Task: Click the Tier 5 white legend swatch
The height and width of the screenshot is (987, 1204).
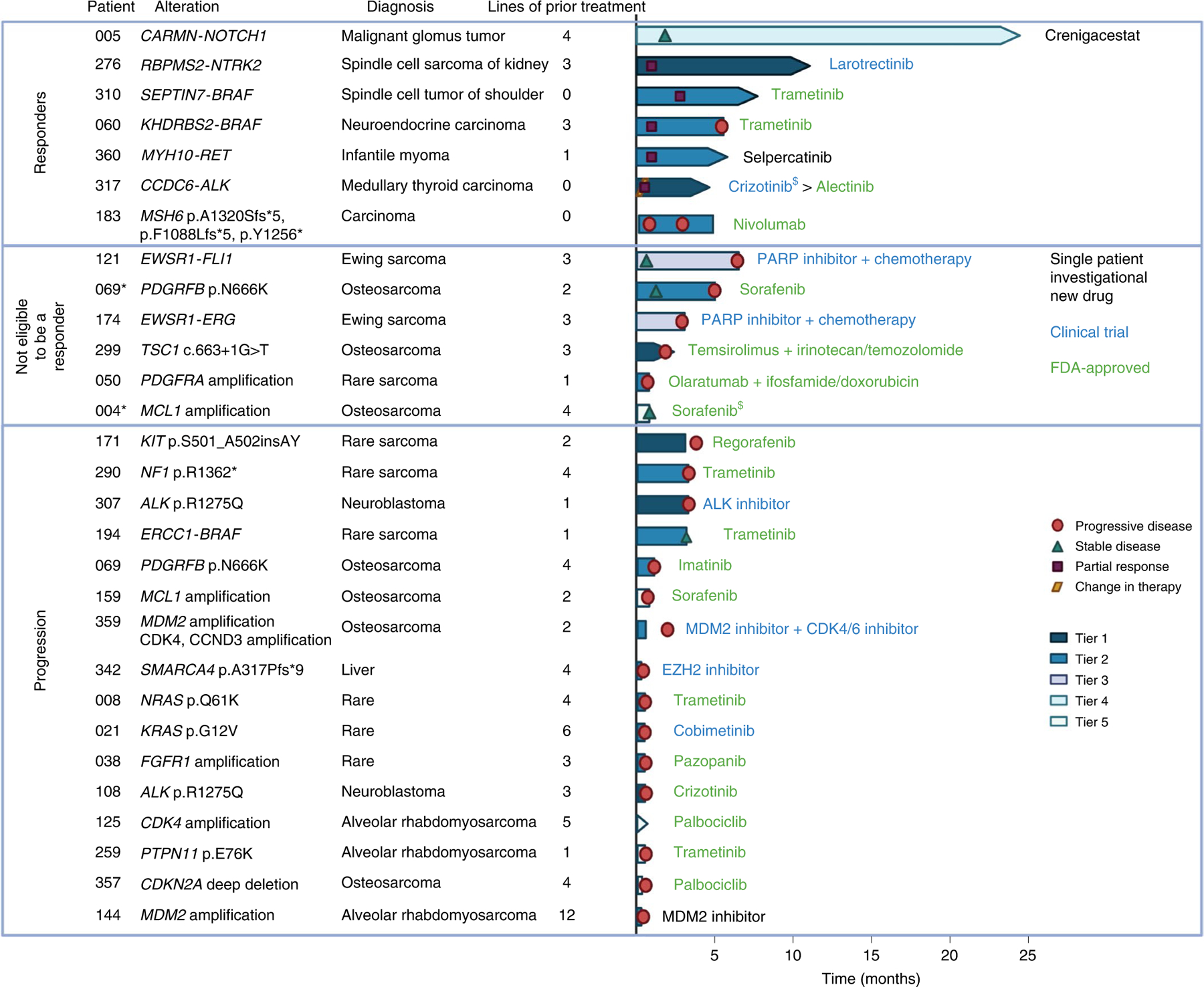Action: click(1058, 722)
